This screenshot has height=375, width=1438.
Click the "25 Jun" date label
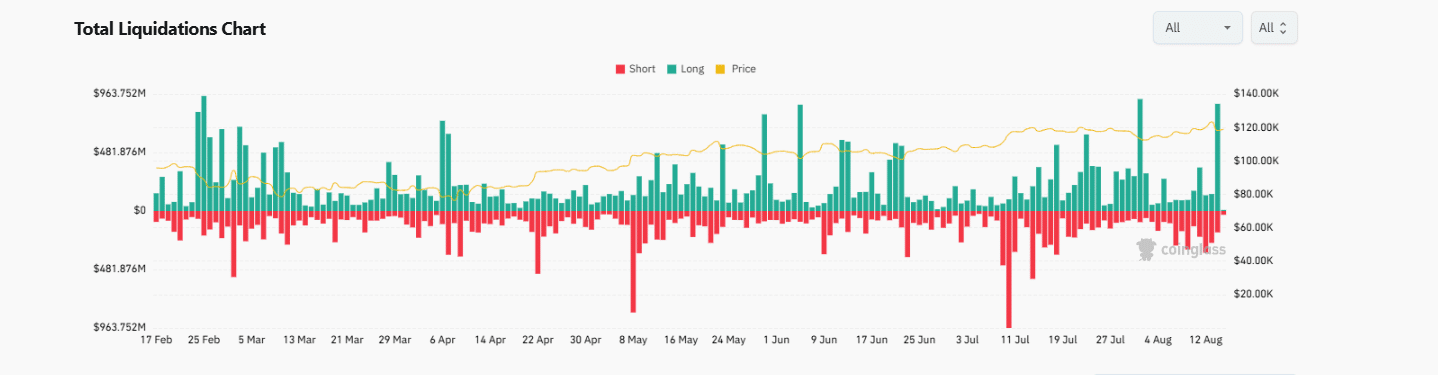(x=920, y=340)
